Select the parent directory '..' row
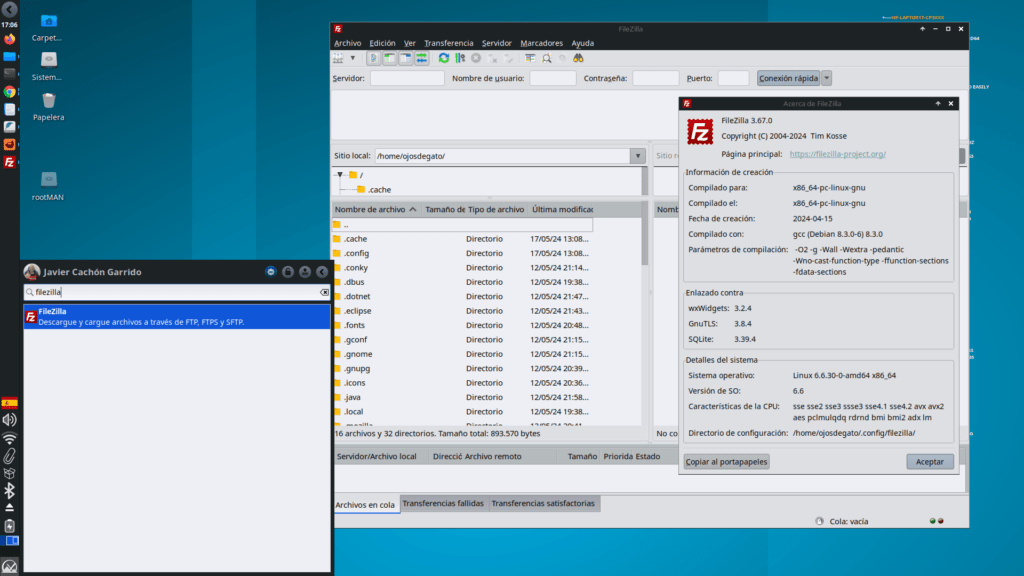The image size is (1024, 576). tap(462, 225)
